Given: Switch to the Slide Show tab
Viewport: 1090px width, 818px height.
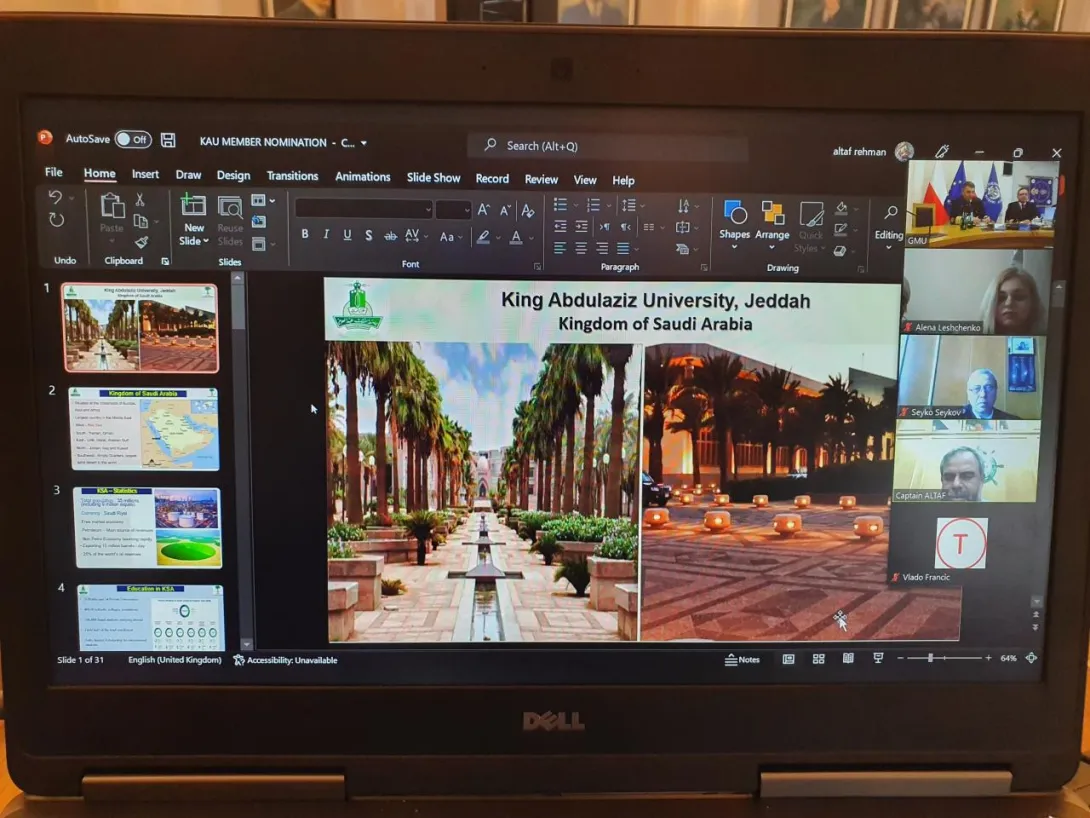Looking at the screenshot, I should pyautogui.click(x=433, y=178).
